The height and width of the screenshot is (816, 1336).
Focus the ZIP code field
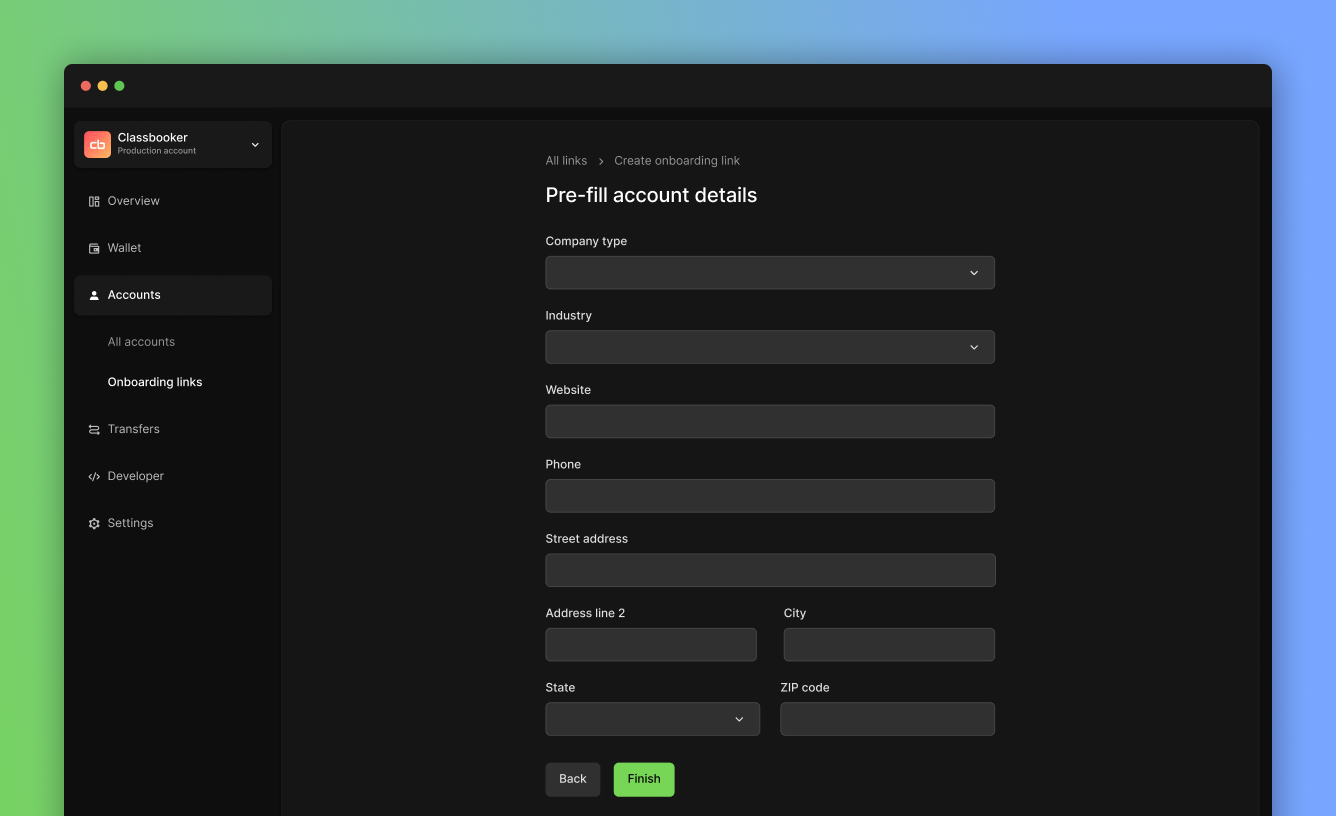pos(887,719)
